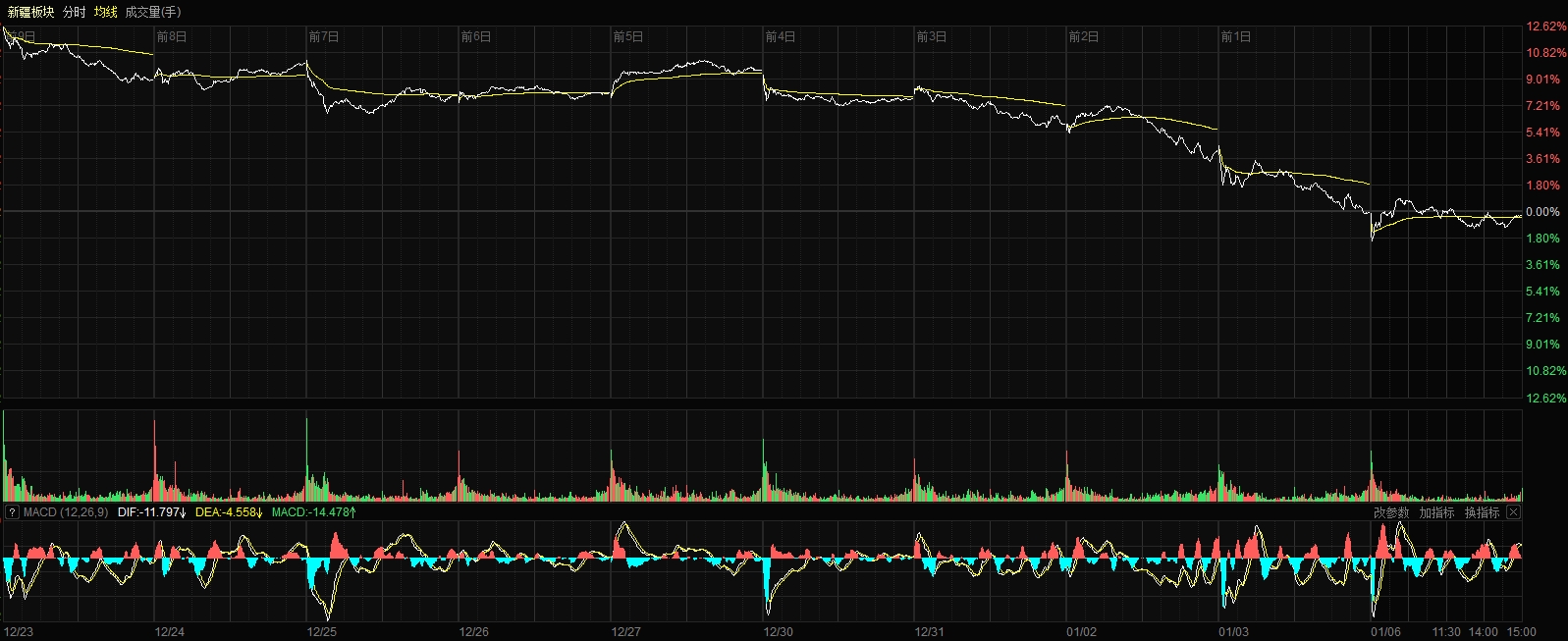The image size is (1568, 641).
Task: Click the 前3日 day marker
Action: tap(932, 36)
